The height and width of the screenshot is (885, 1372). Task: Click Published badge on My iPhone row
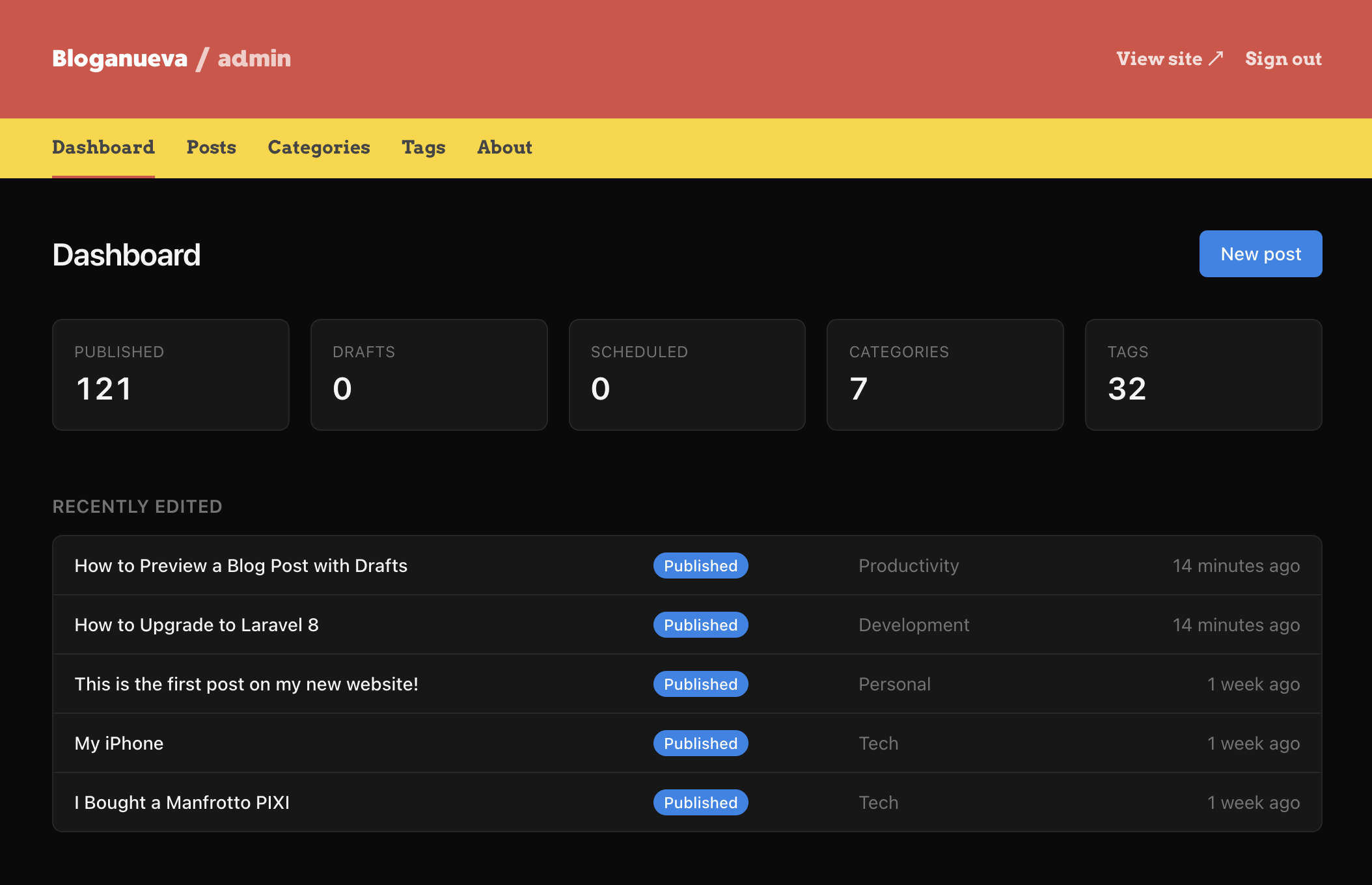coord(701,743)
